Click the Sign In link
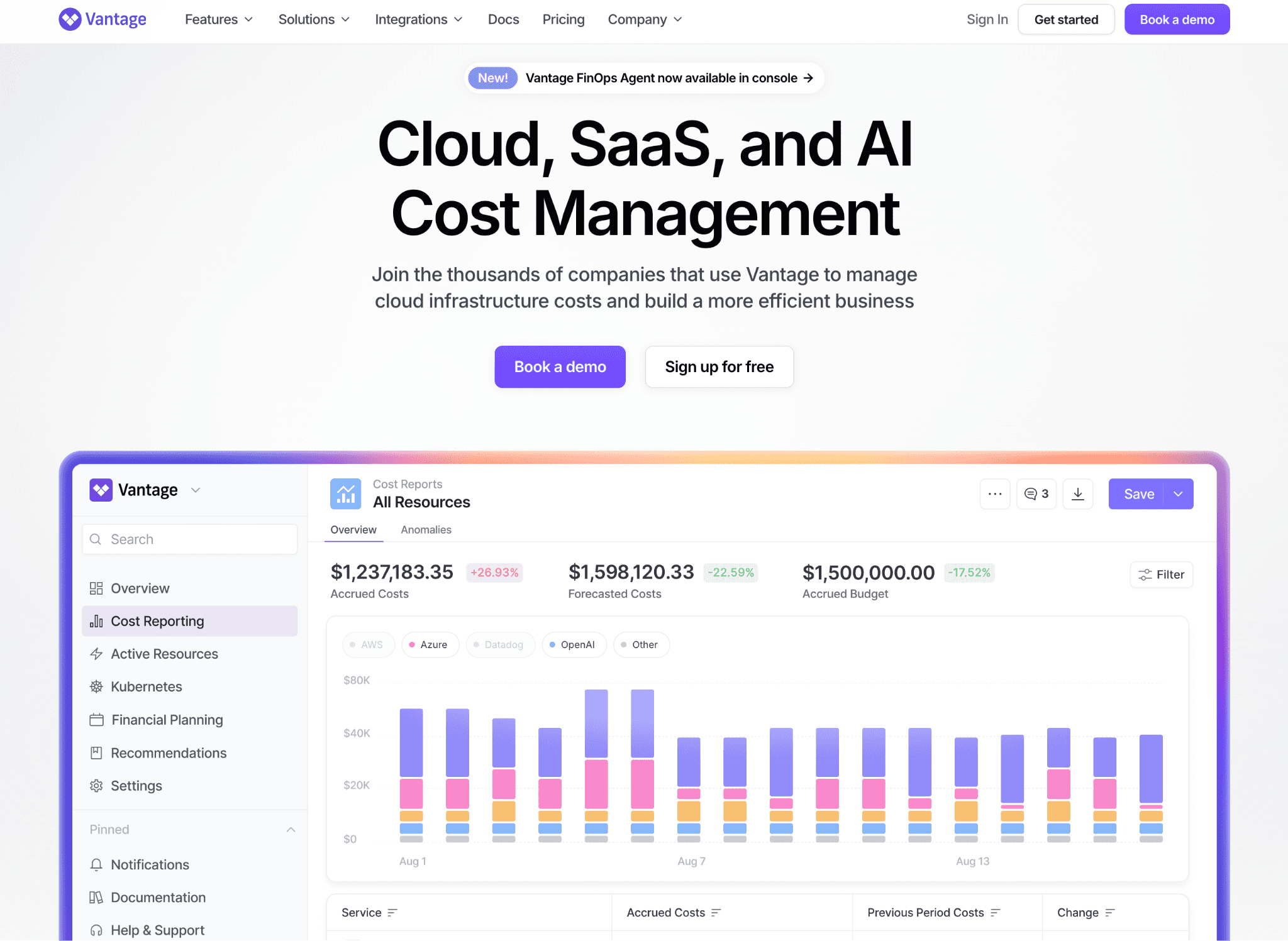The height and width of the screenshot is (941, 1288). tap(987, 19)
